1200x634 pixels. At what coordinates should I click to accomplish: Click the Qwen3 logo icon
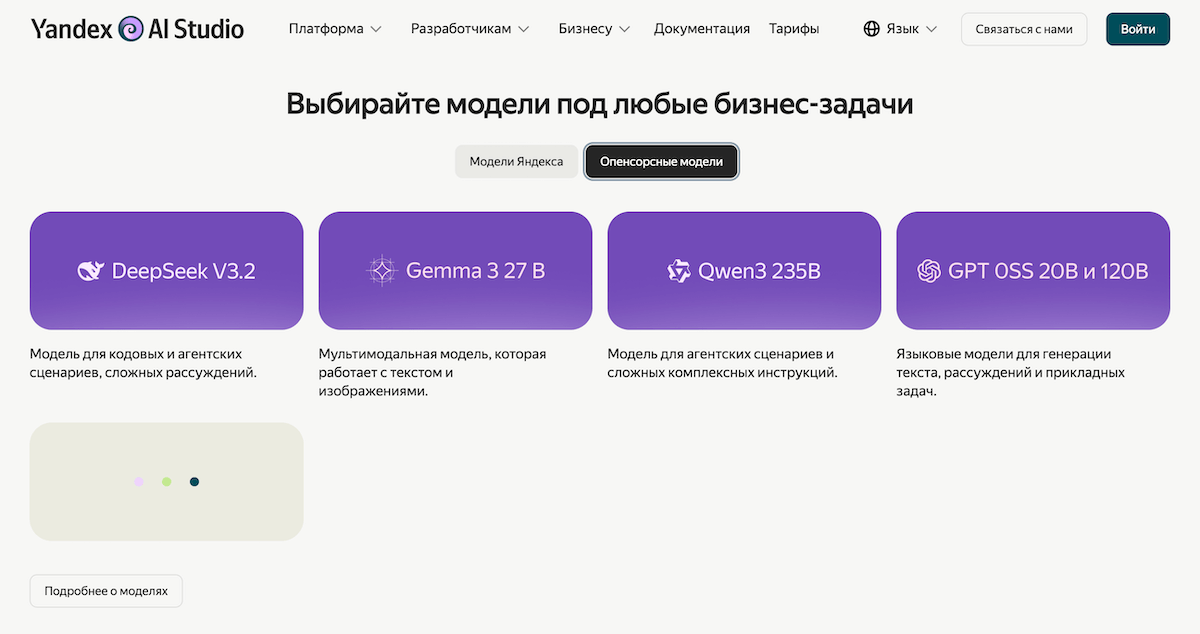(679, 270)
